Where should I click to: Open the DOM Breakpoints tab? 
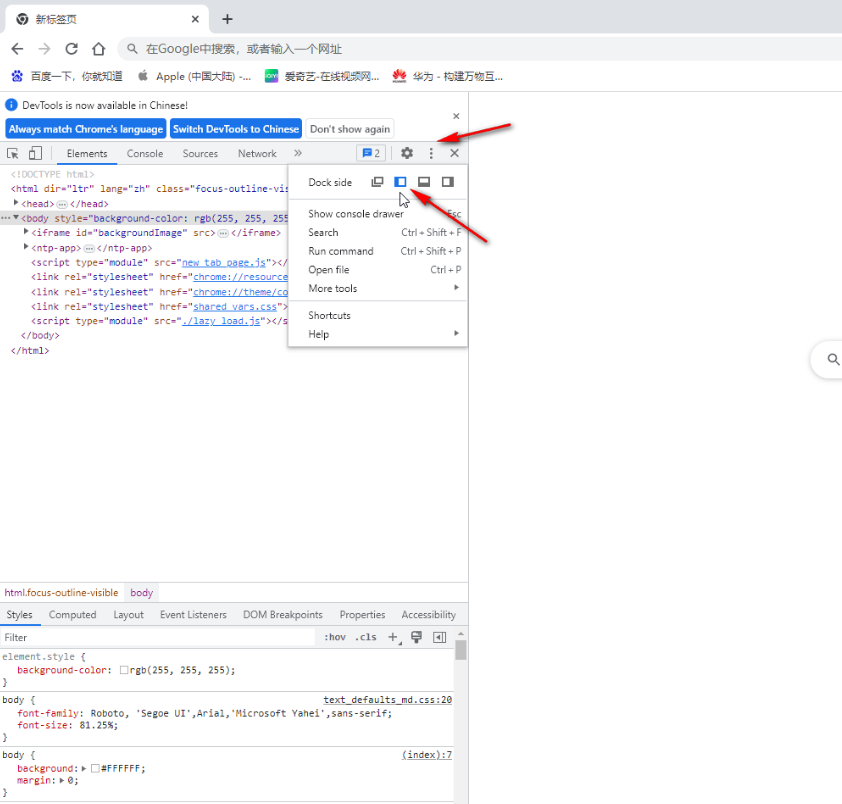click(x=283, y=615)
